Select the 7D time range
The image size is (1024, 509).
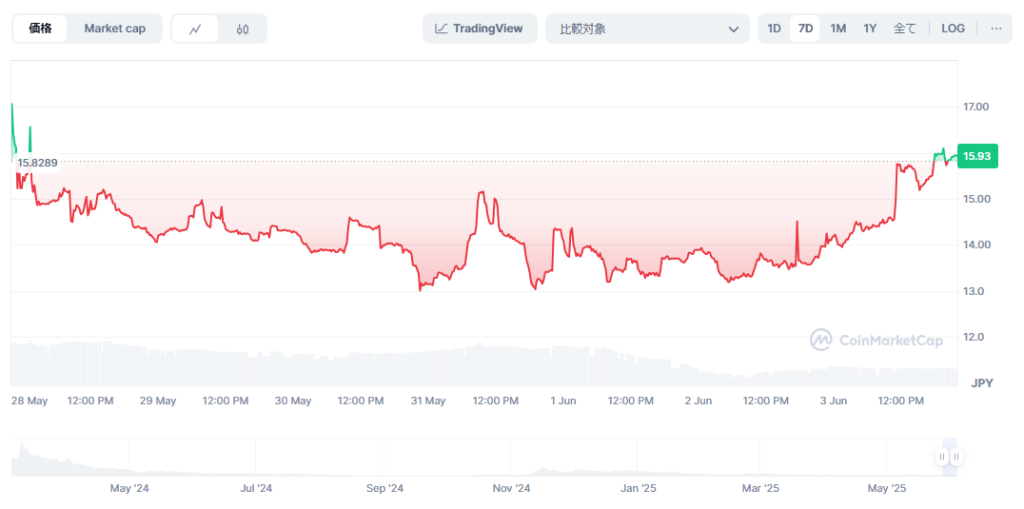(805, 28)
